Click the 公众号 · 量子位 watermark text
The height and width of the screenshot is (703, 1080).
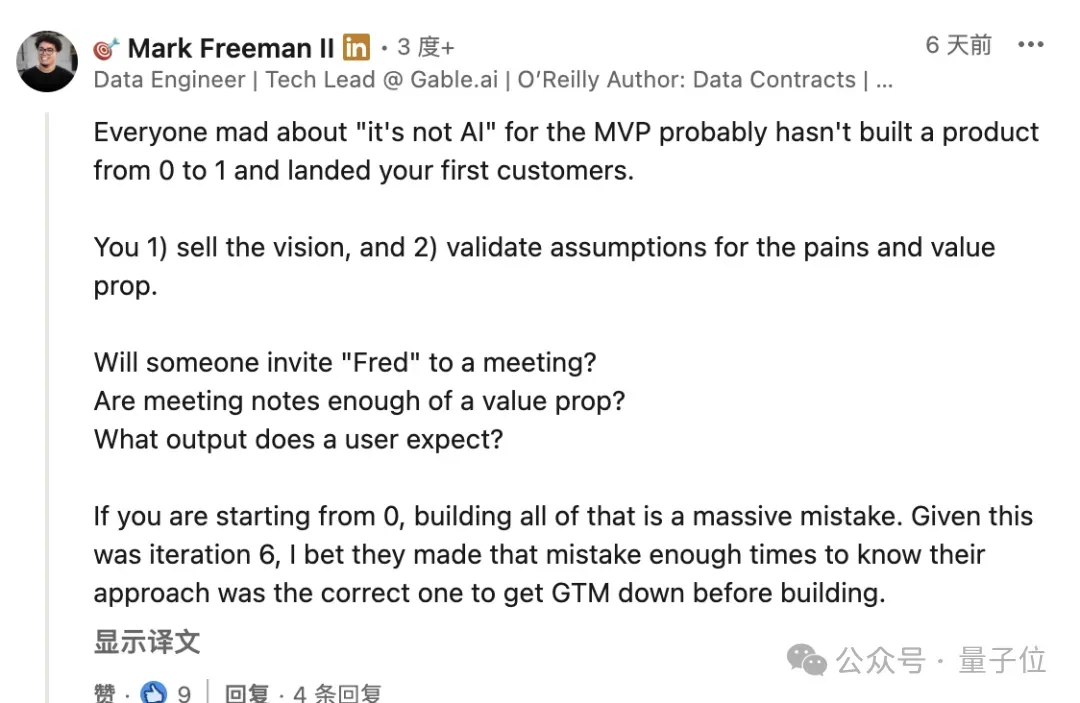pos(941,660)
